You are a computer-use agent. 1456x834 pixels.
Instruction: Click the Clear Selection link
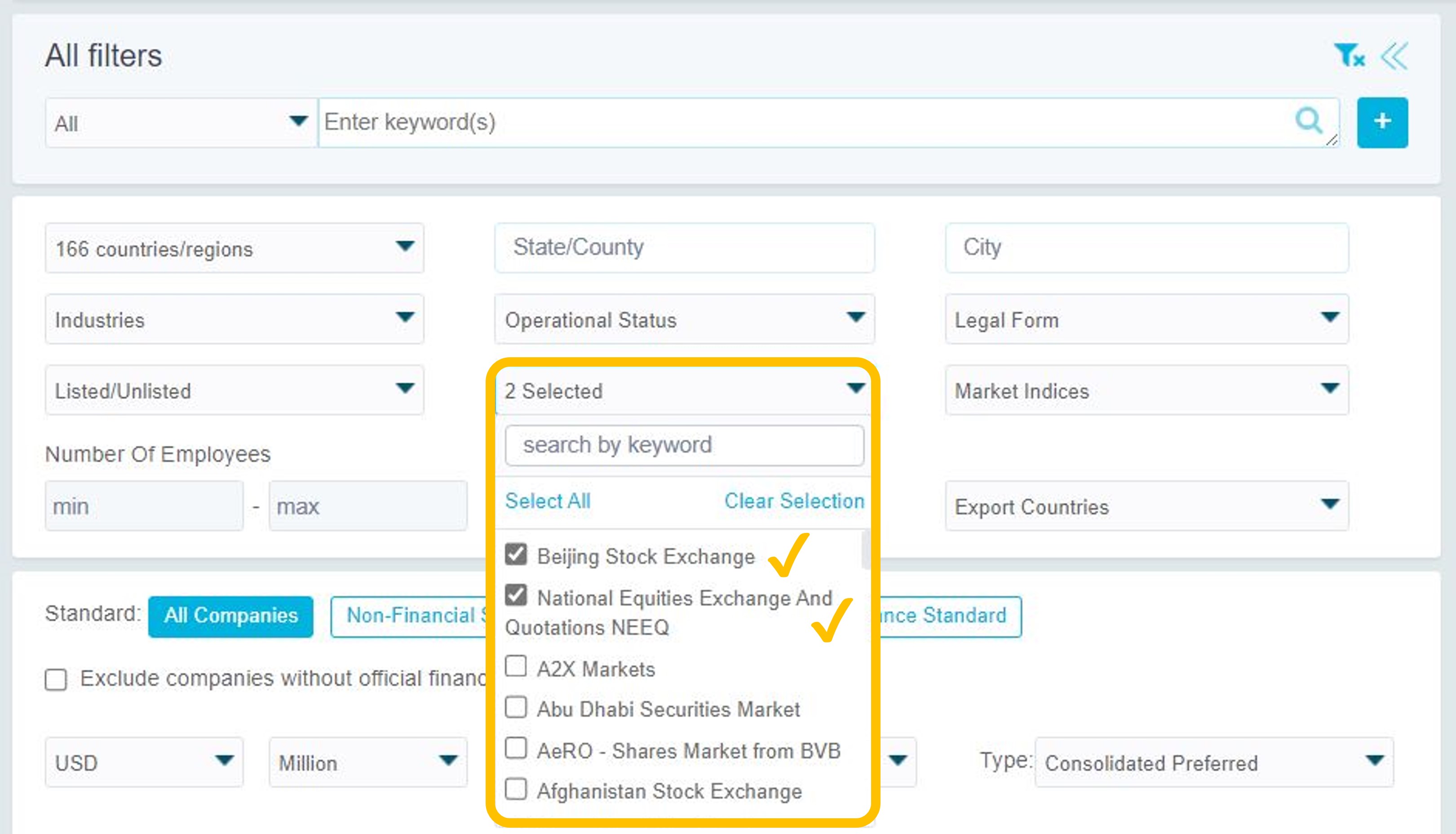point(794,501)
